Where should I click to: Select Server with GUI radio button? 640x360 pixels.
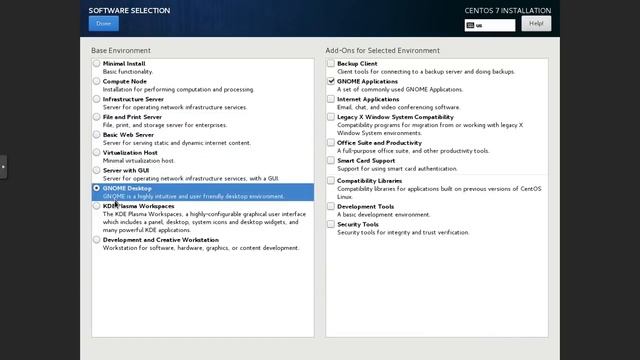click(x=96, y=171)
